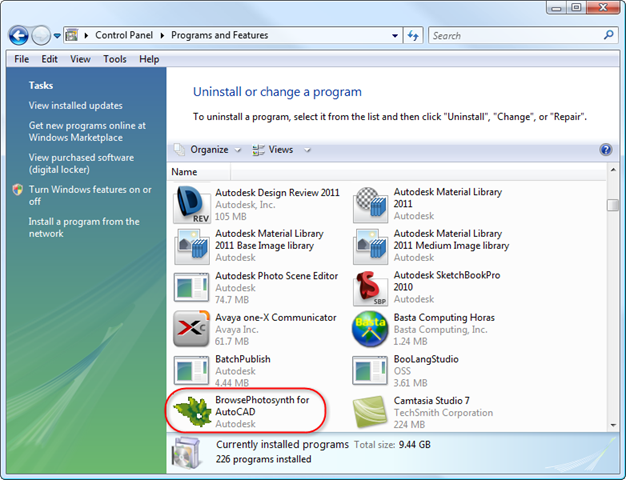Select the Autodesk SketchBookPro 2010 icon
Screen dimensions: 626x480
coord(371,287)
